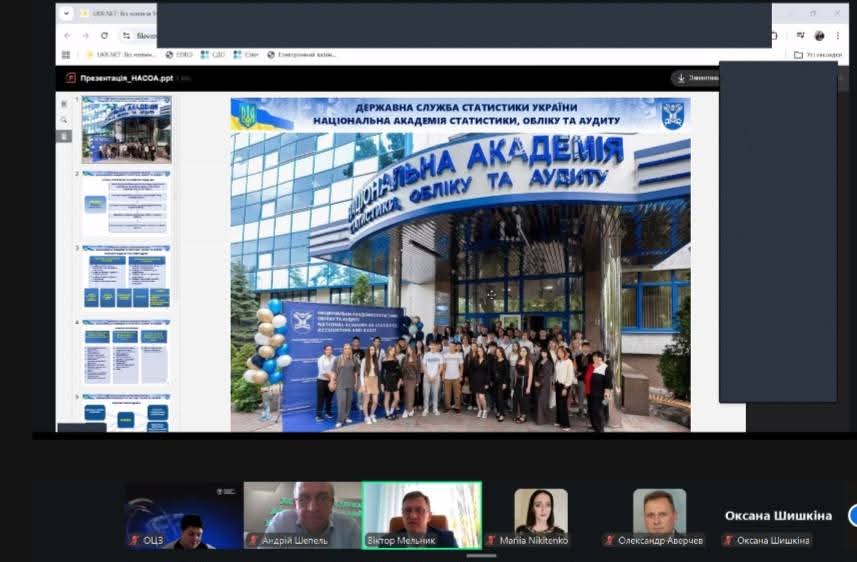Viewport: 857px width, 562px height.
Task: Reload the page with refresh icon
Action: coord(104,35)
